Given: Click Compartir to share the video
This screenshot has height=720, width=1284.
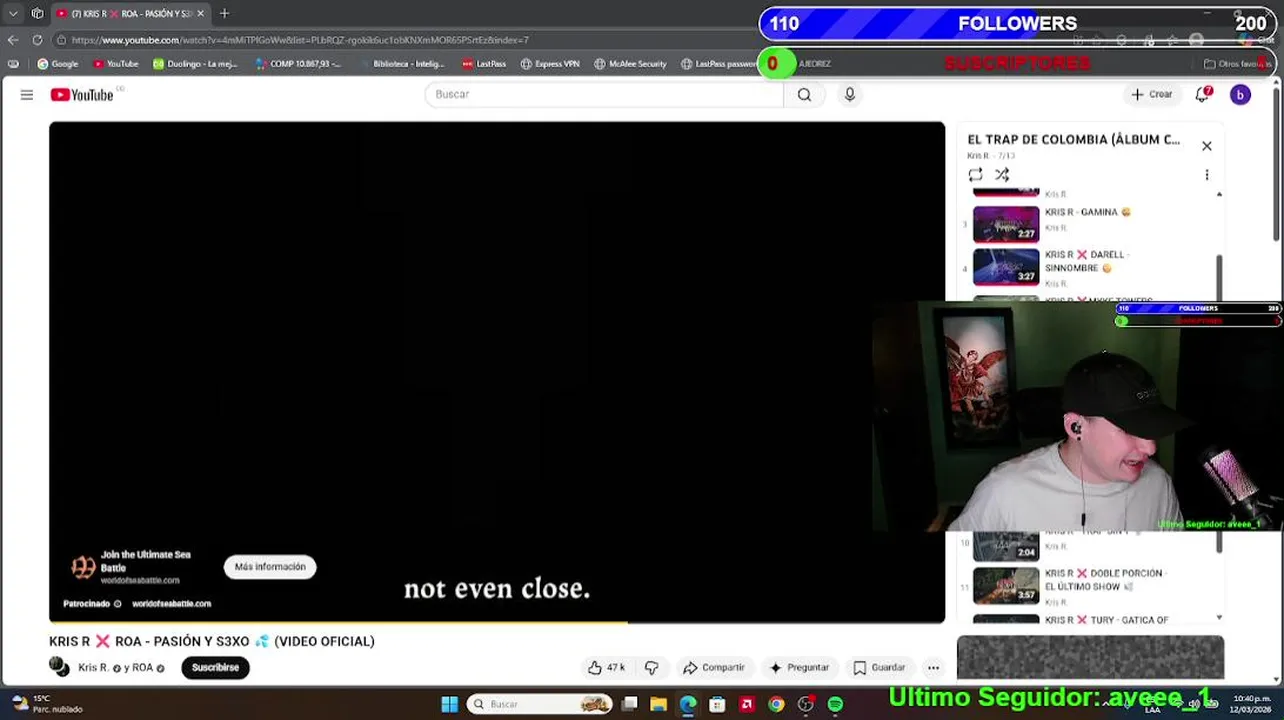Looking at the screenshot, I should (714, 668).
